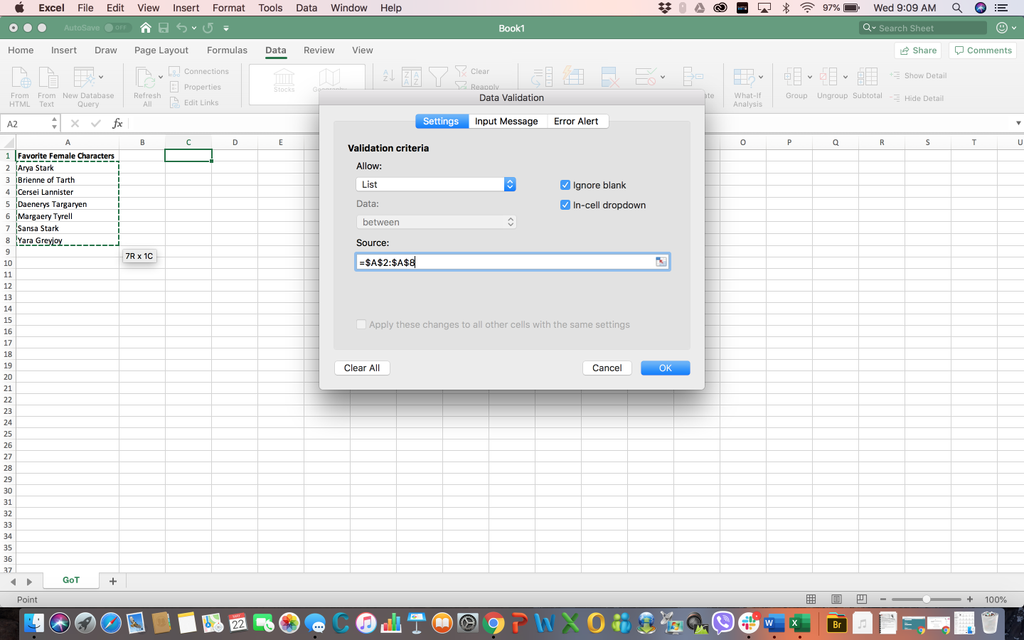Disable the In-cell dropdown option
The height and width of the screenshot is (640, 1024).
click(x=564, y=205)
